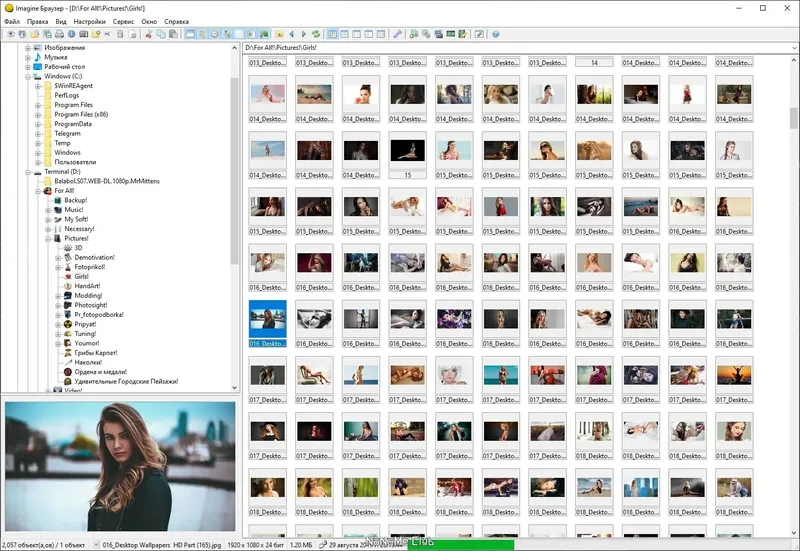
Task: Click the trash can delete icon
Action: coord(120,34)
